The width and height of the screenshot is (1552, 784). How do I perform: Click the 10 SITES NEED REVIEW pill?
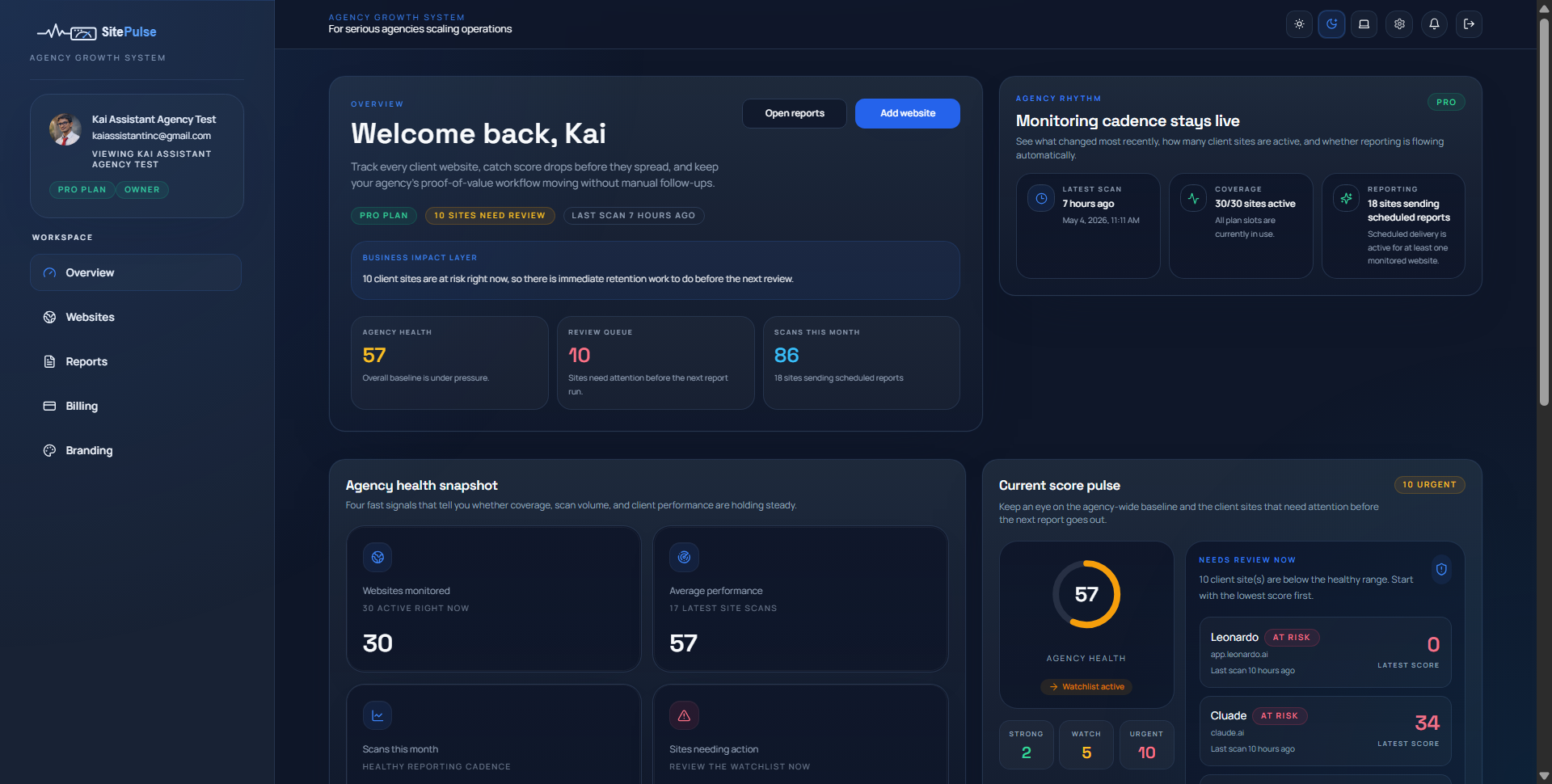(x=490, y=216)
